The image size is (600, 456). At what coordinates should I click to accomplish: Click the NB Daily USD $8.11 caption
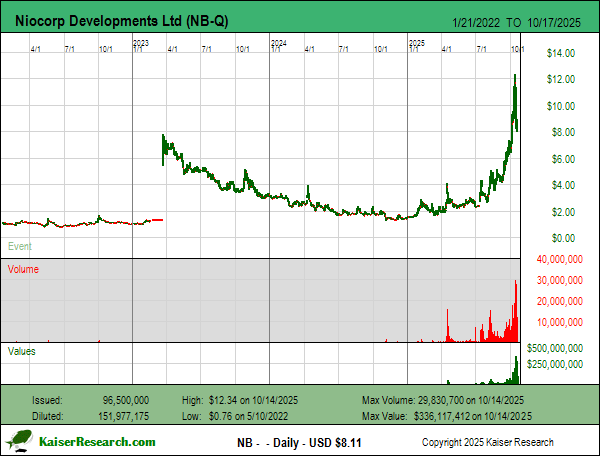[x=299, y=443]
